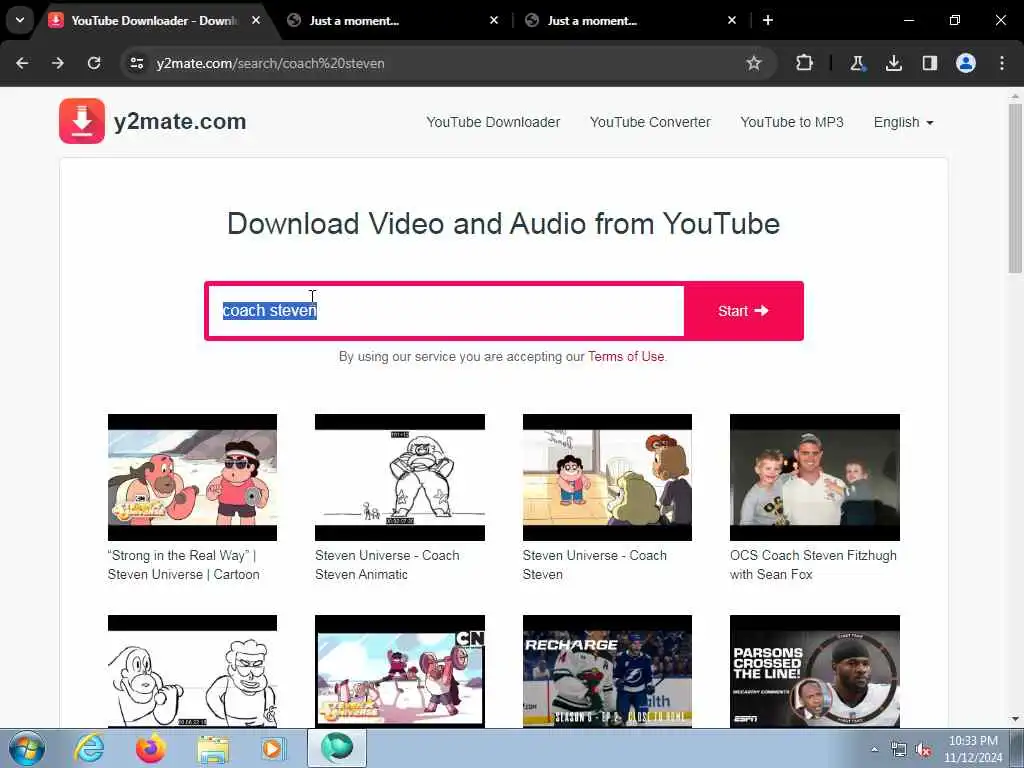The height and width of the screenshot is (768, 1024).
Task: Click the Start button
Action: coord(743,311)
